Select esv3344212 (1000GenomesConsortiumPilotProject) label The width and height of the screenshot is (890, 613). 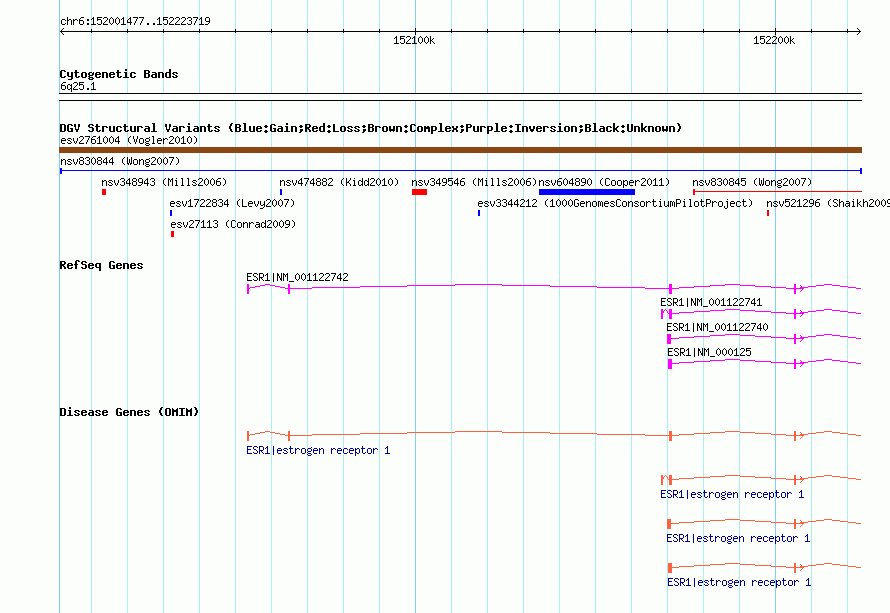click(615, 203)
